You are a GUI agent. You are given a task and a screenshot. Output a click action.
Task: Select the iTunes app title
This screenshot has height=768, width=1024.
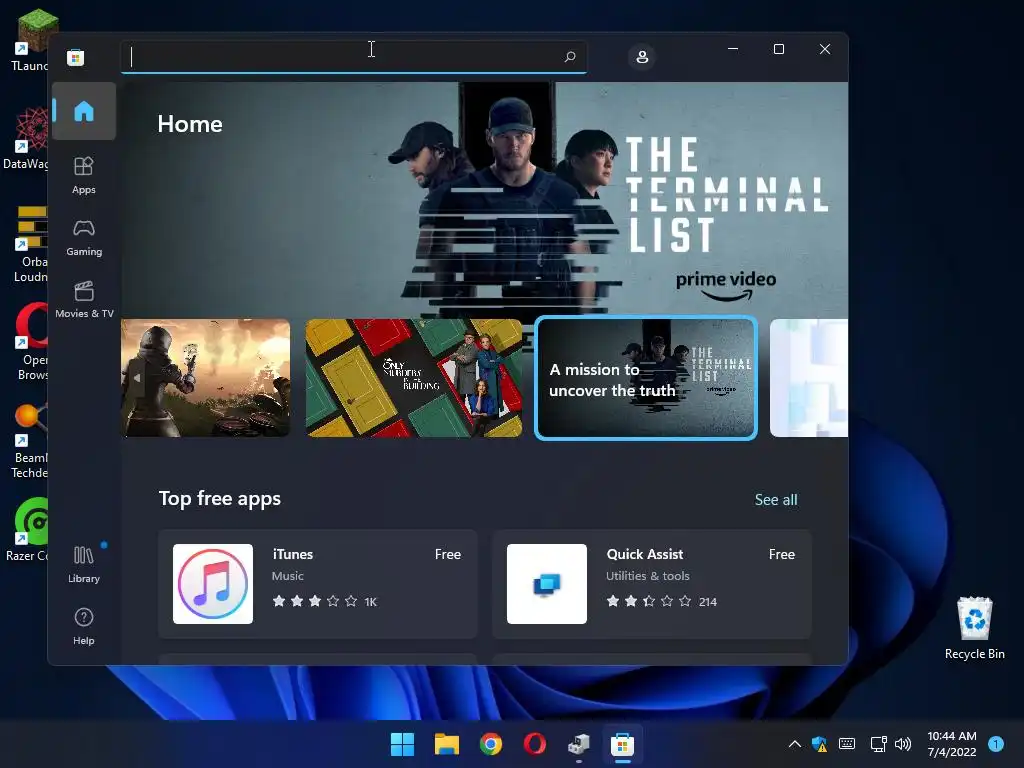(293, 554)
